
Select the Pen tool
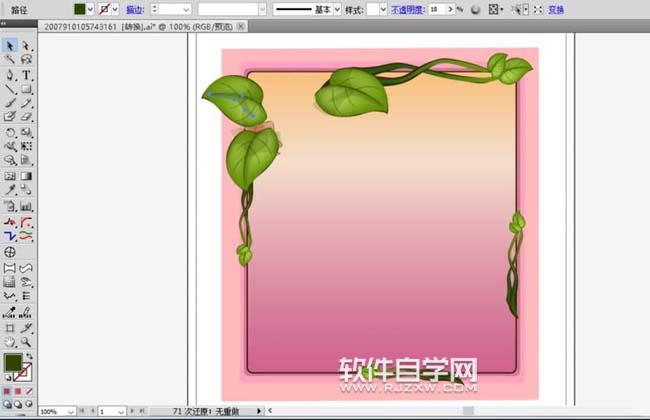(10, 75)
